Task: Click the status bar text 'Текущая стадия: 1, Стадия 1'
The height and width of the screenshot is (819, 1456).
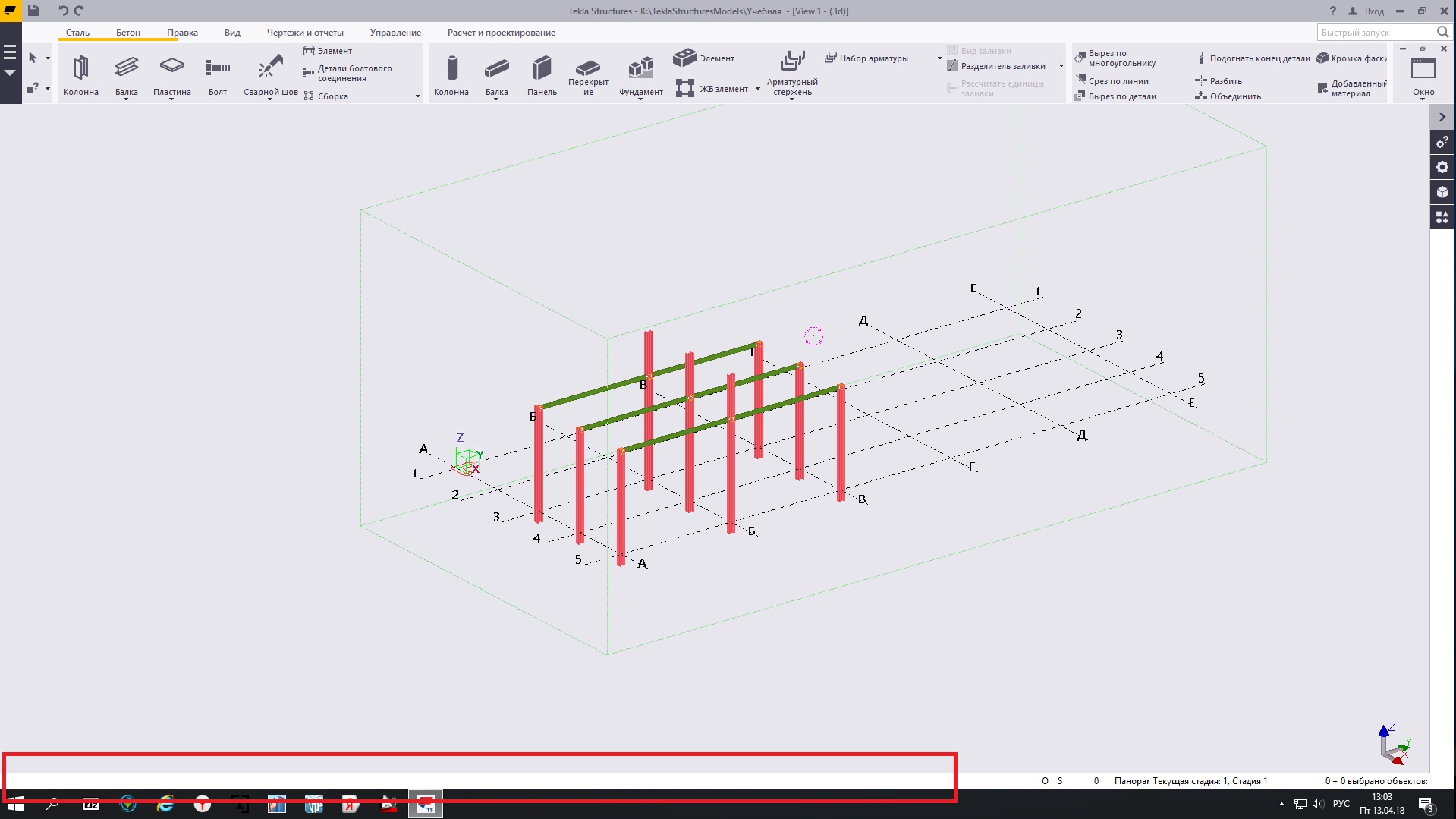Action: (x=1209, y=780)
